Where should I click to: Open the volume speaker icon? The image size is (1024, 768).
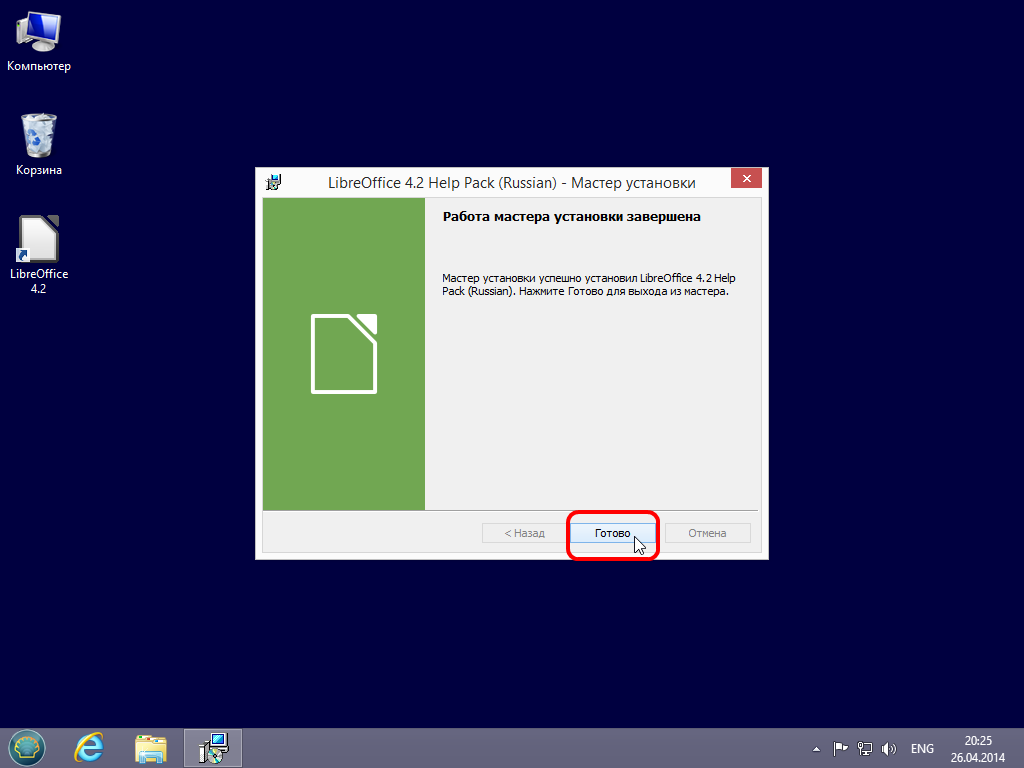tap(889, 748)
